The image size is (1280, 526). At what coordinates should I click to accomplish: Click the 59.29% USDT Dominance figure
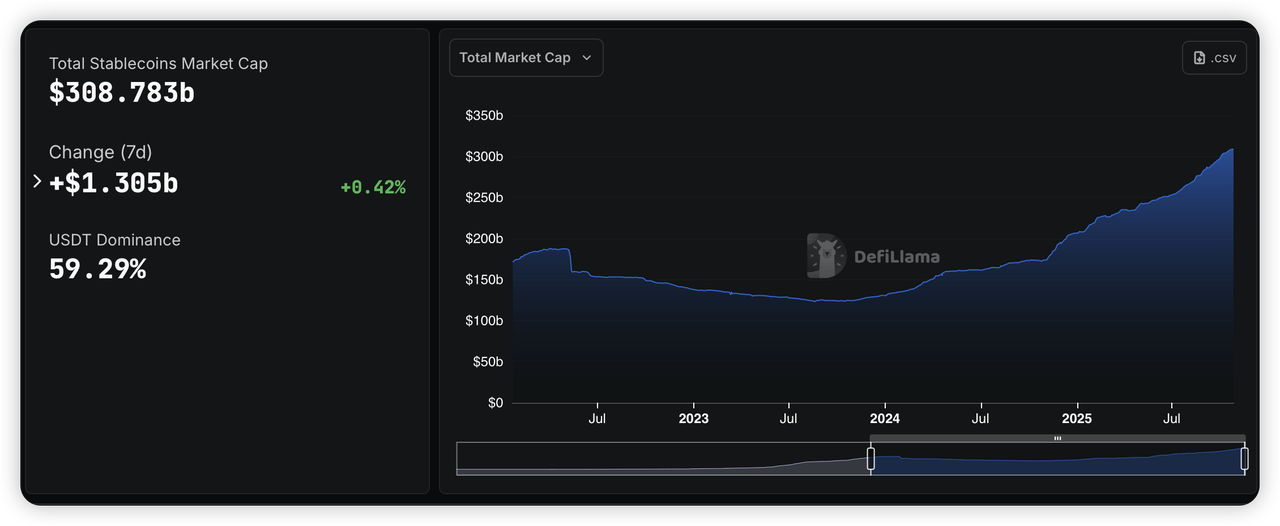click(98, 269)
